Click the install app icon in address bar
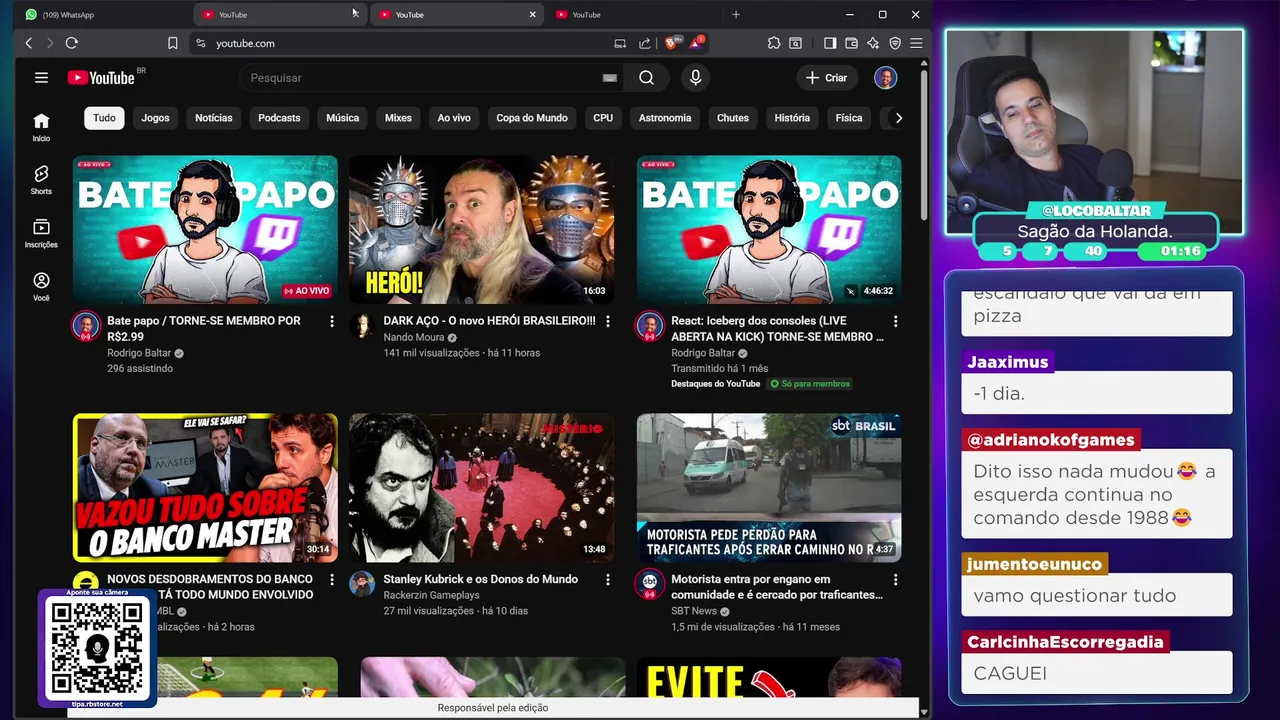Screen dimensions: 1280x720 620,43
